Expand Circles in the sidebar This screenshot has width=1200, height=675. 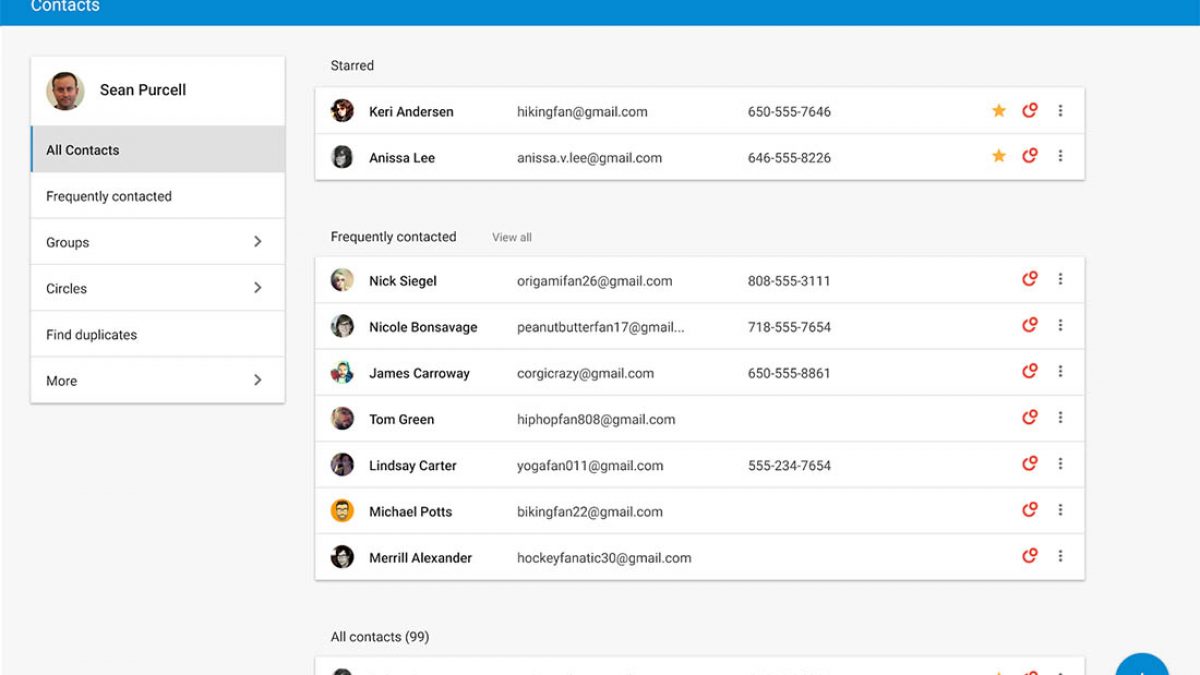[257, 288]
